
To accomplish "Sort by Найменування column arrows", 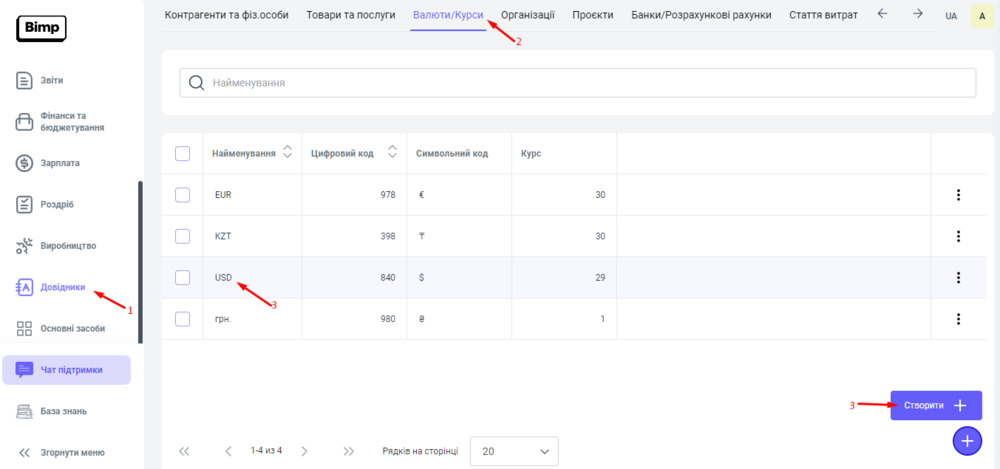I will coord(288,153).
